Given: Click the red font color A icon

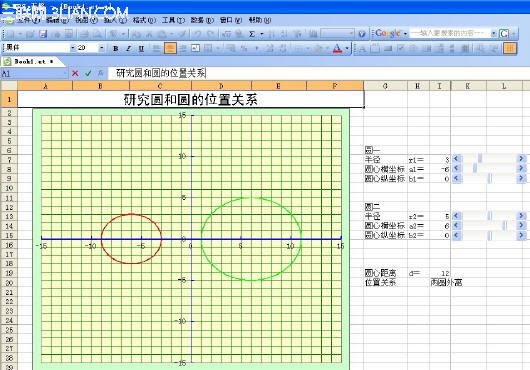Looking at the screenshot, I should (x=337, y=49).
